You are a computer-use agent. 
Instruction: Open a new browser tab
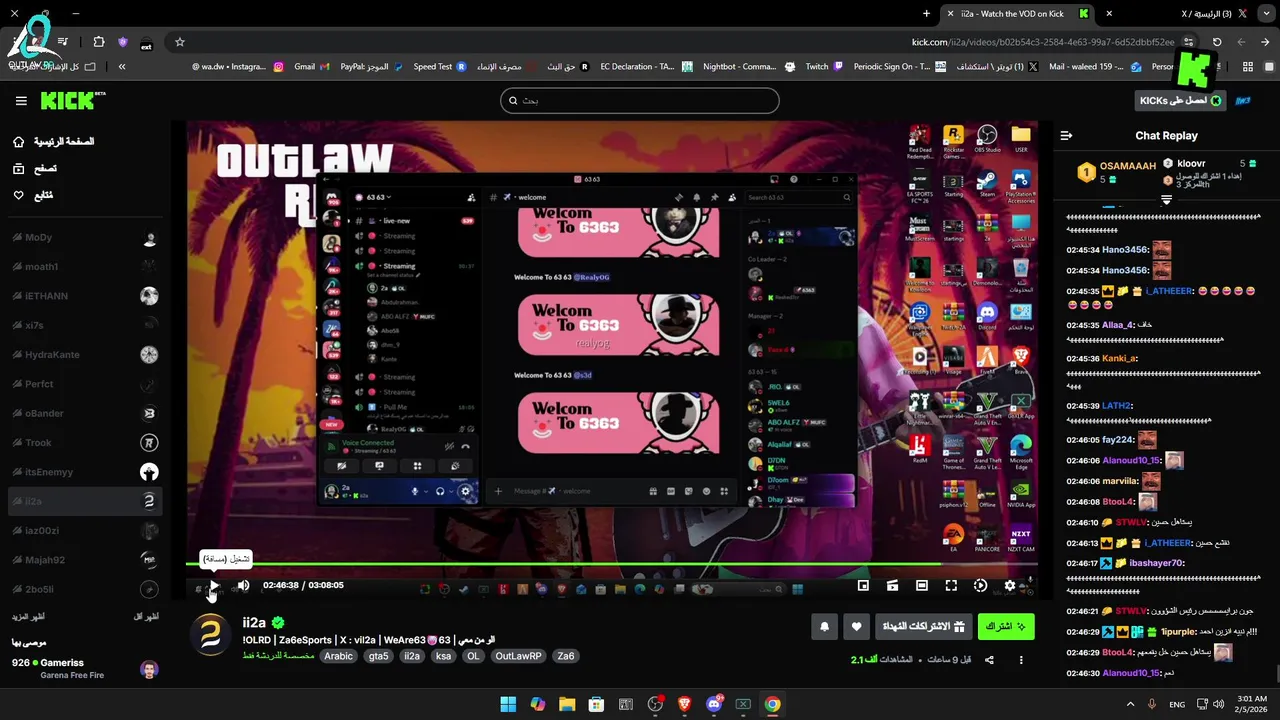[x=926, y=14]
